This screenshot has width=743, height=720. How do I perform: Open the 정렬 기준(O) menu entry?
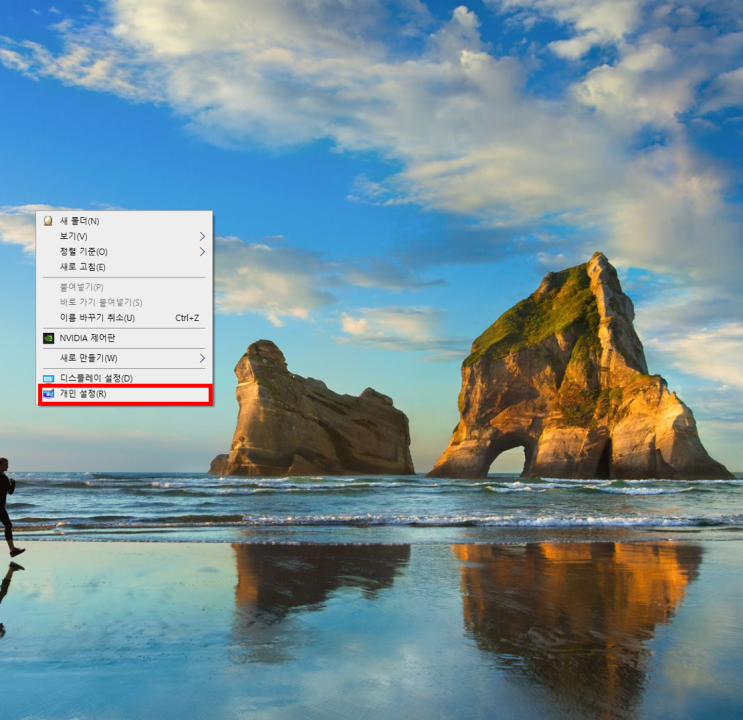[x=124, y=251]
